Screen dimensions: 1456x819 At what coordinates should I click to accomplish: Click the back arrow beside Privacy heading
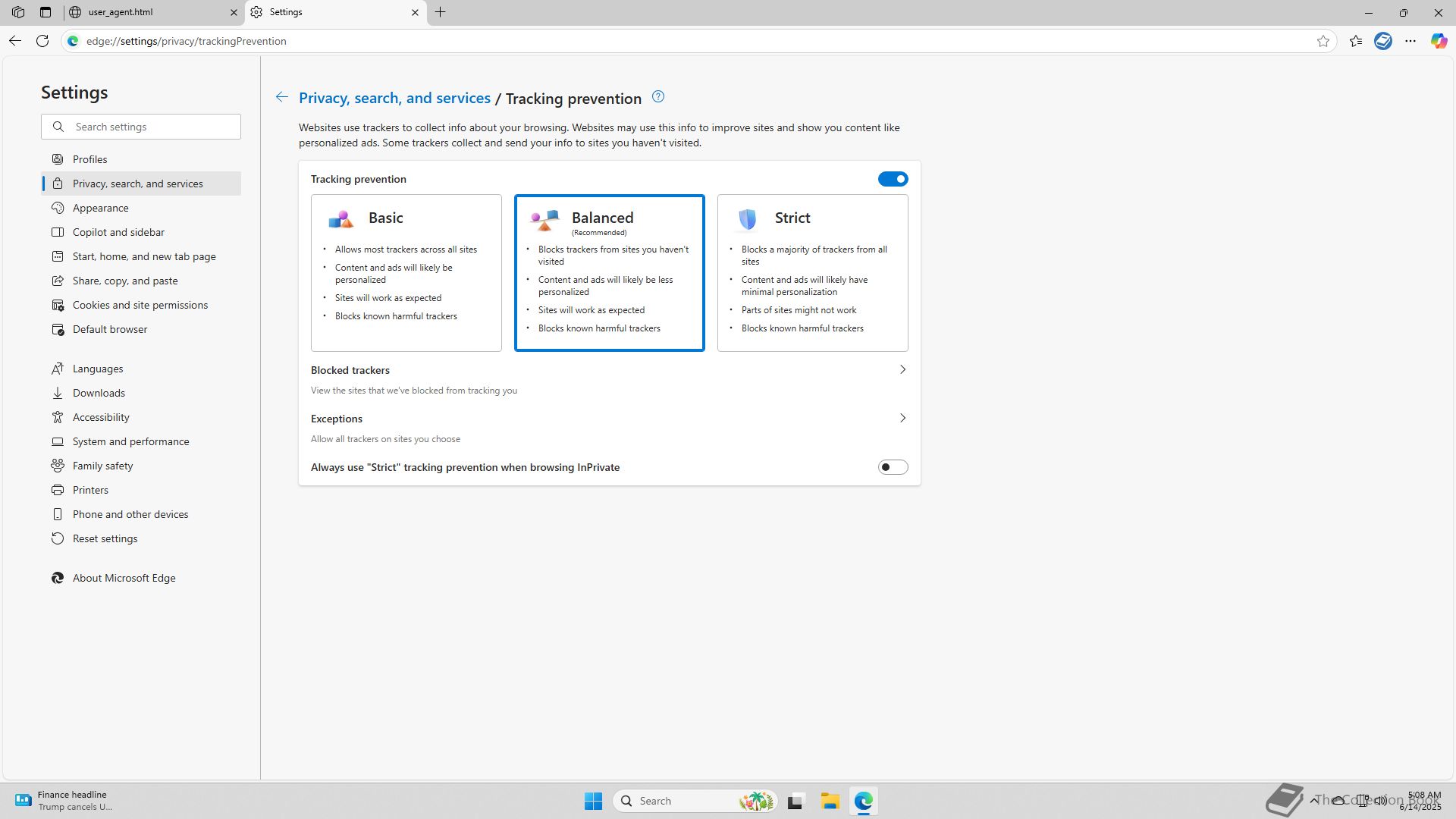point(281,97)
